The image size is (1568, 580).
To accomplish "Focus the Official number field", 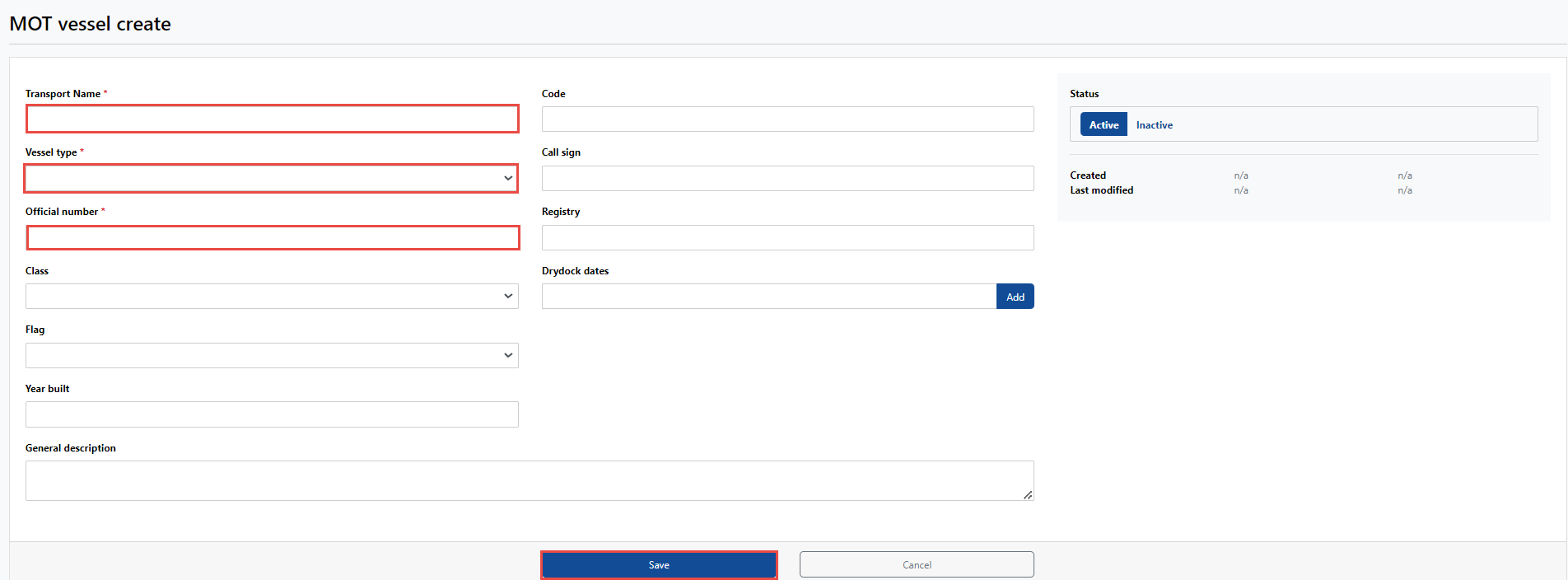I will (273, 237).
